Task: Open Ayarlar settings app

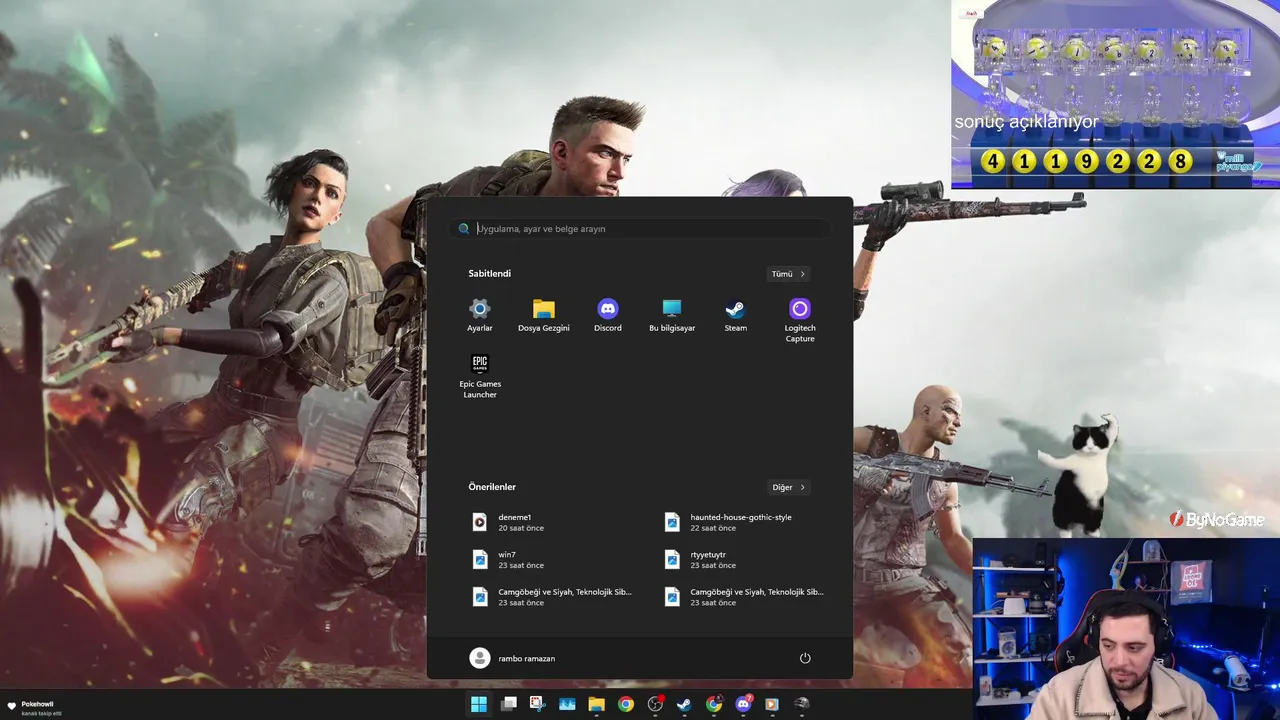Action: pos(480,315)
